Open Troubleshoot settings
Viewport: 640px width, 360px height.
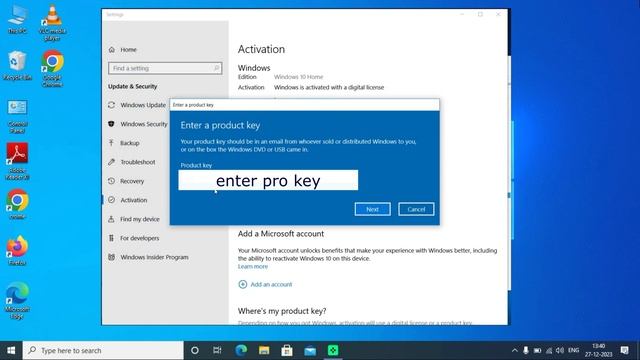click(138, 162)
